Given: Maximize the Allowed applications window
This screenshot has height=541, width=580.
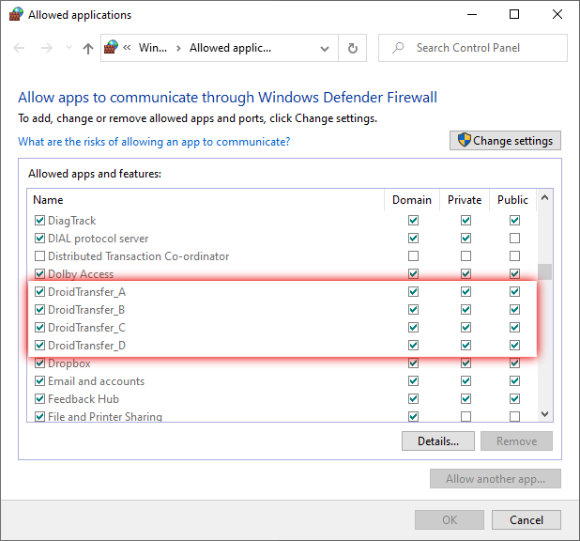Looking at the screenshot, I should (514, 14).
